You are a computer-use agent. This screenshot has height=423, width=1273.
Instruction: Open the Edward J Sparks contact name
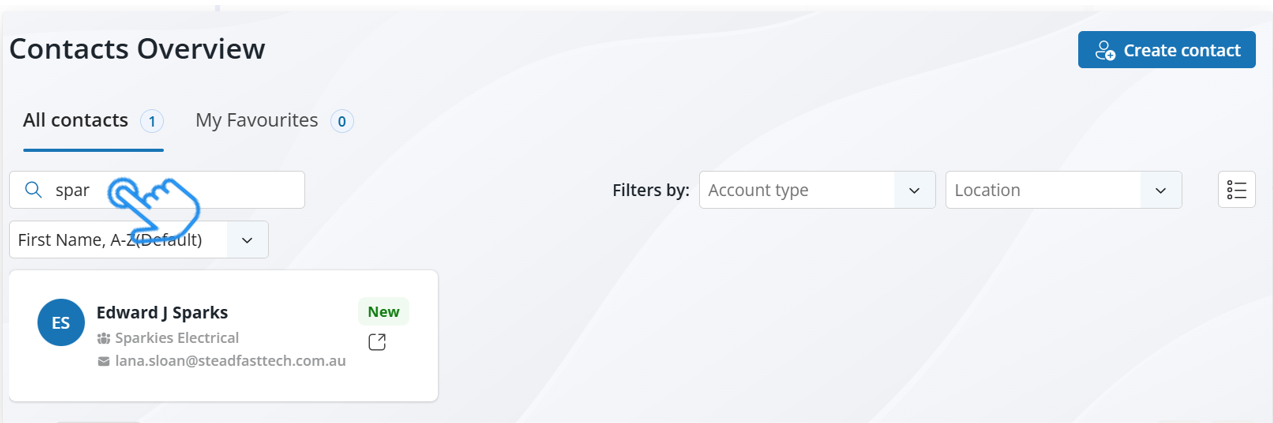[162, 312]
